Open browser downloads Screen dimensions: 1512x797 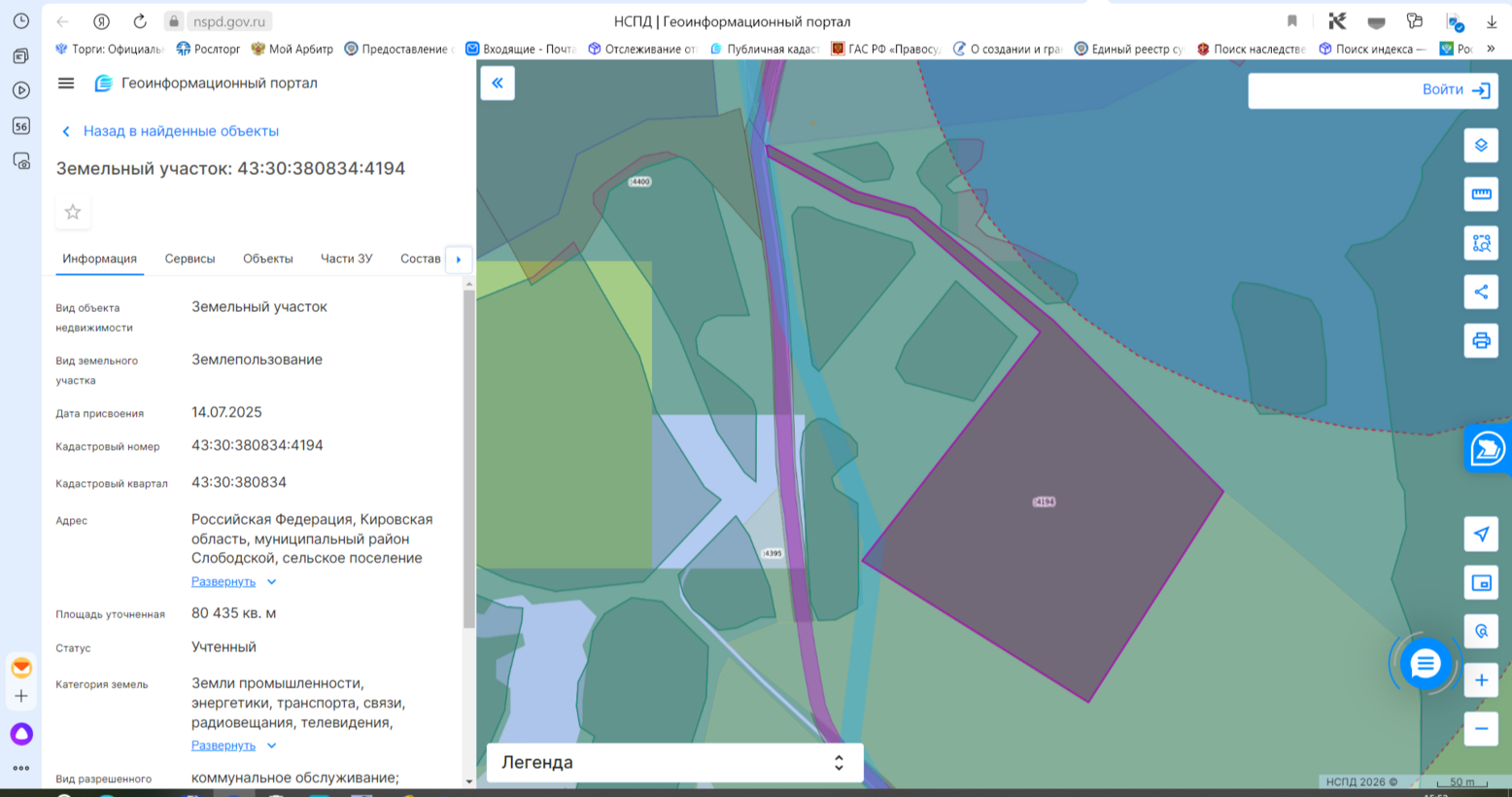(x=1492, y=21)
